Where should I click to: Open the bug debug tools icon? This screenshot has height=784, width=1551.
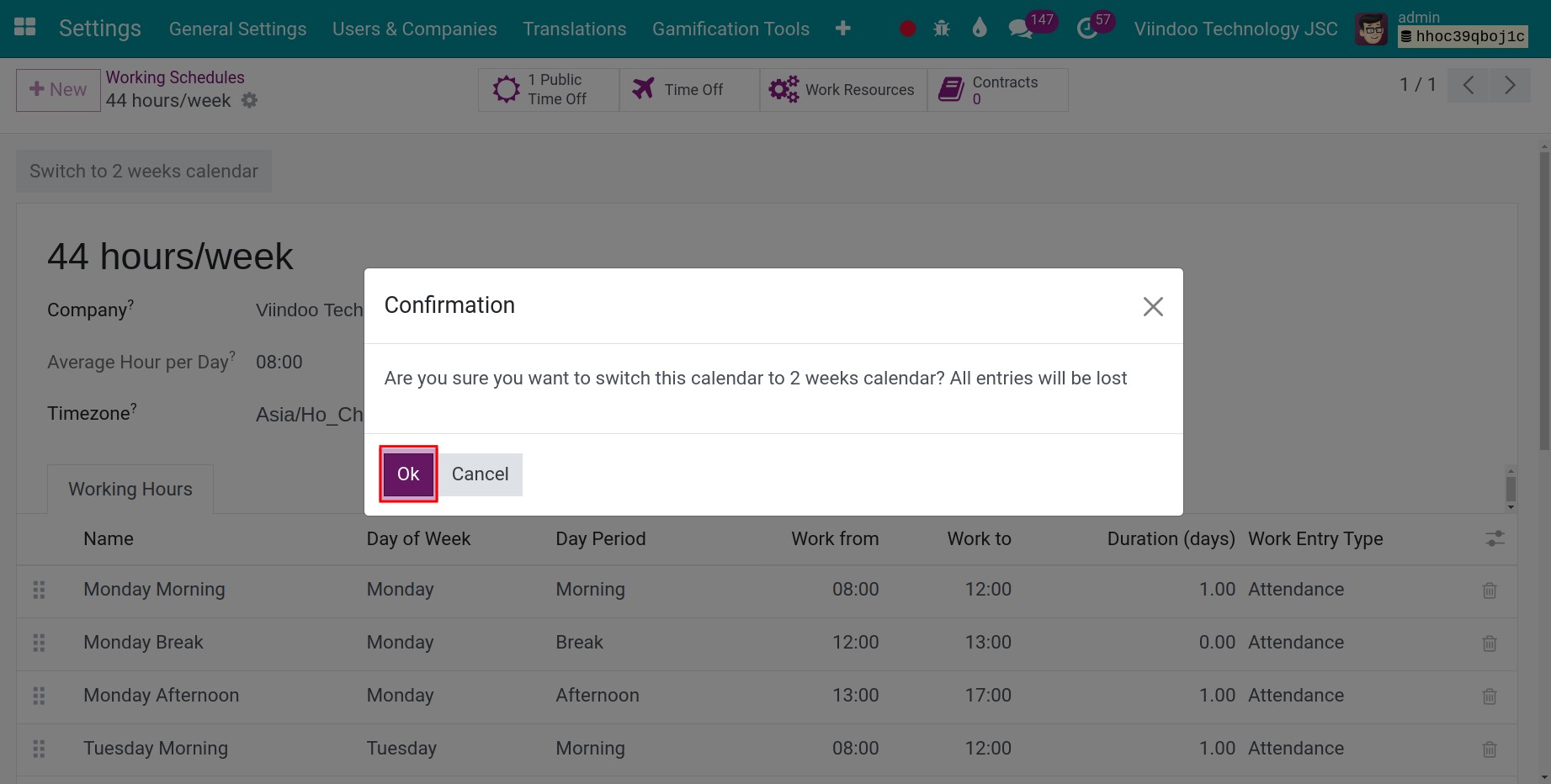[x=942, y=29]
